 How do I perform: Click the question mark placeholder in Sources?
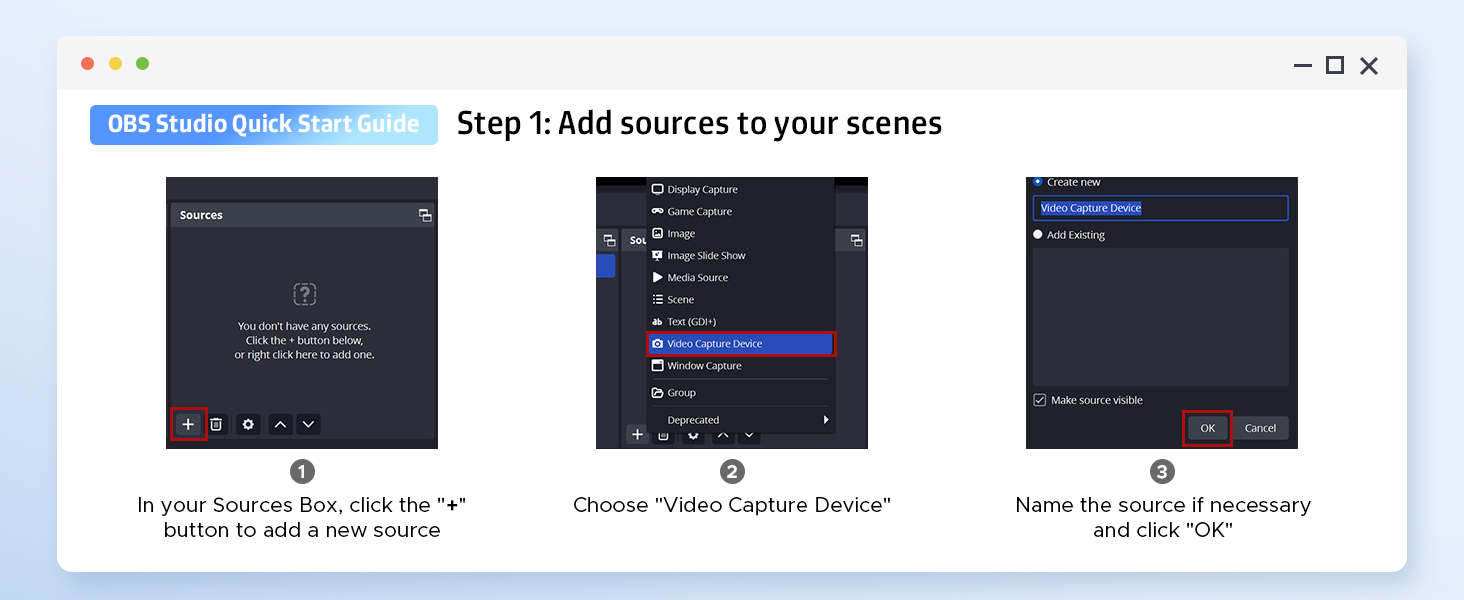pos(303,293)
